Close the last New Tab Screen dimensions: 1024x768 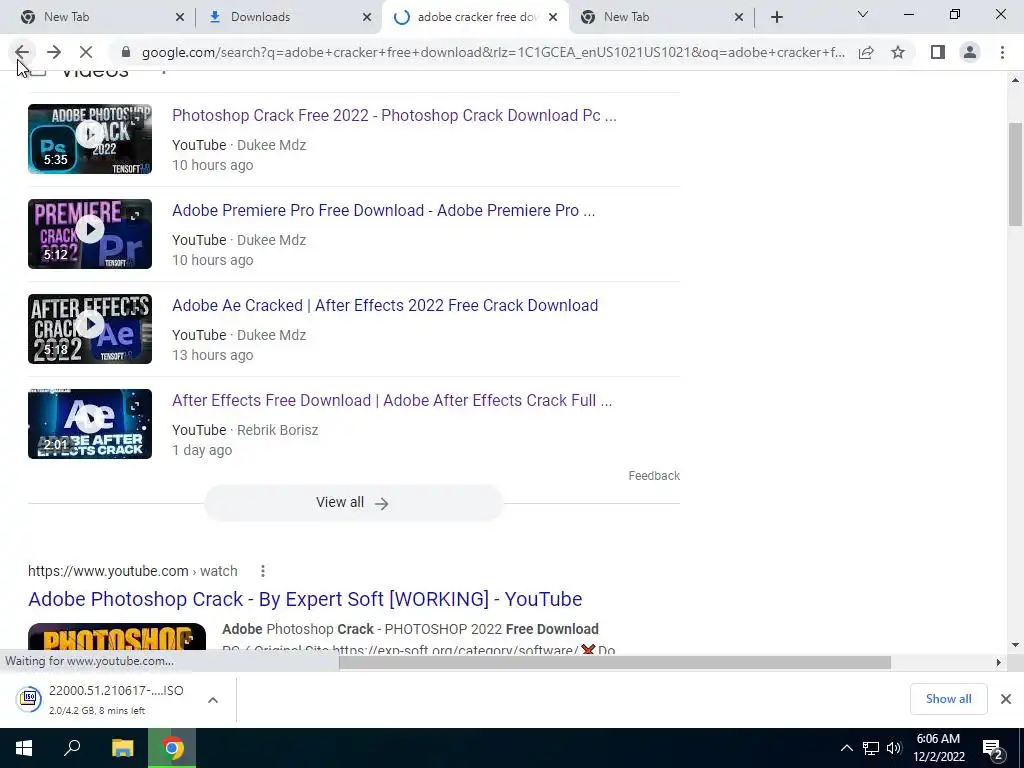739,18
